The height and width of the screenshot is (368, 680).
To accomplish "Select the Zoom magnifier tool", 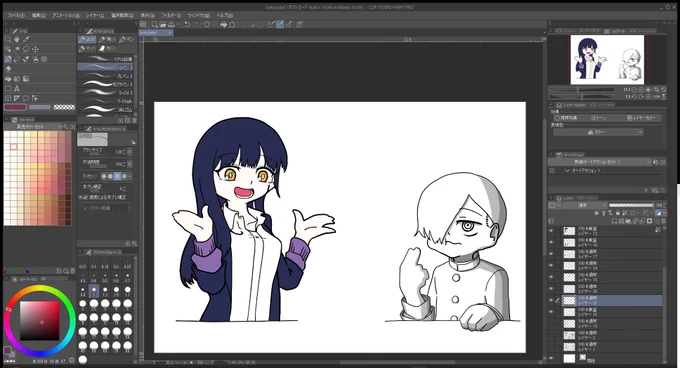I will click(8, 39).
